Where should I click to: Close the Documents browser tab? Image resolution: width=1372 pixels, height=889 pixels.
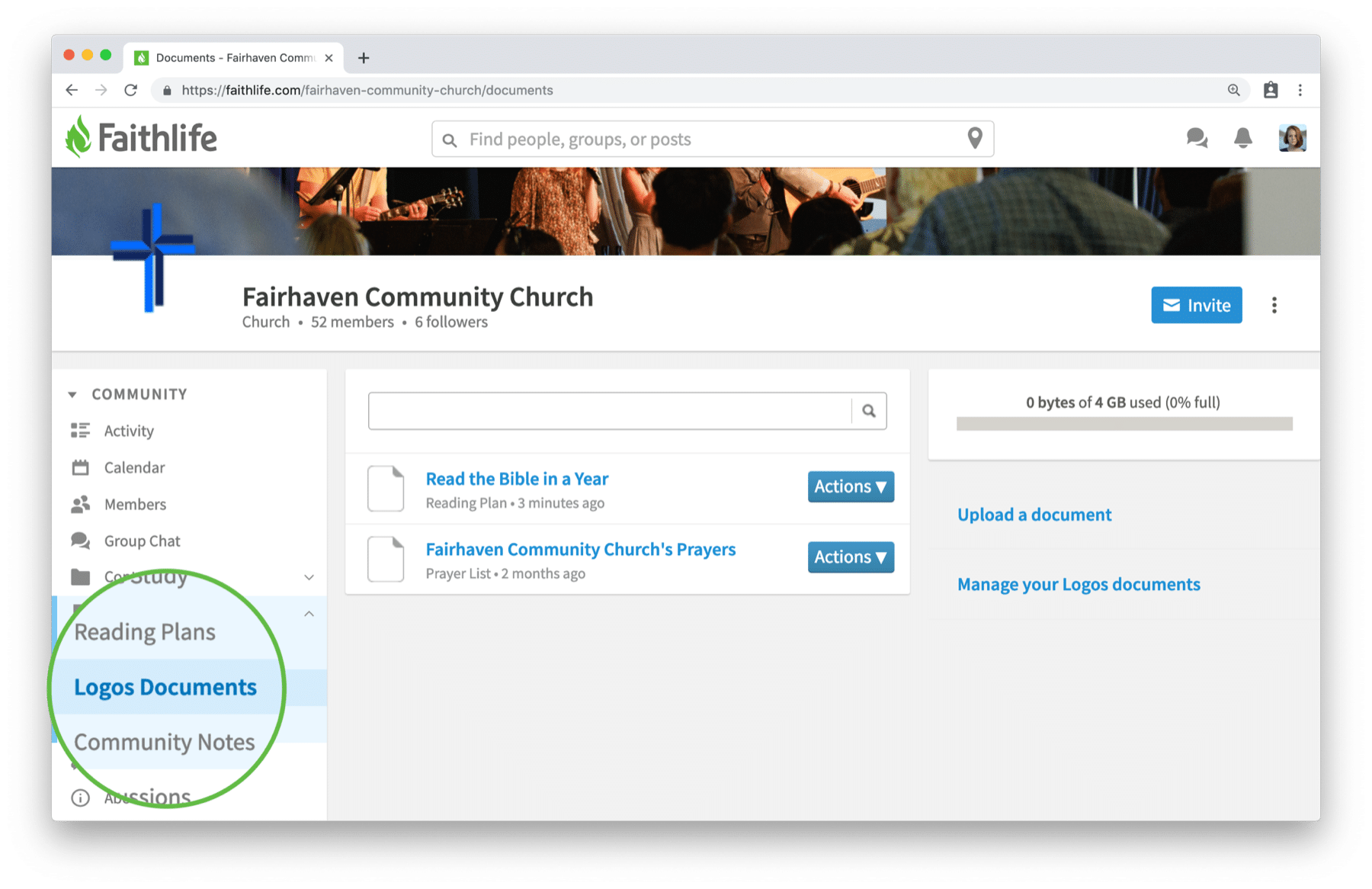[329, 58]
